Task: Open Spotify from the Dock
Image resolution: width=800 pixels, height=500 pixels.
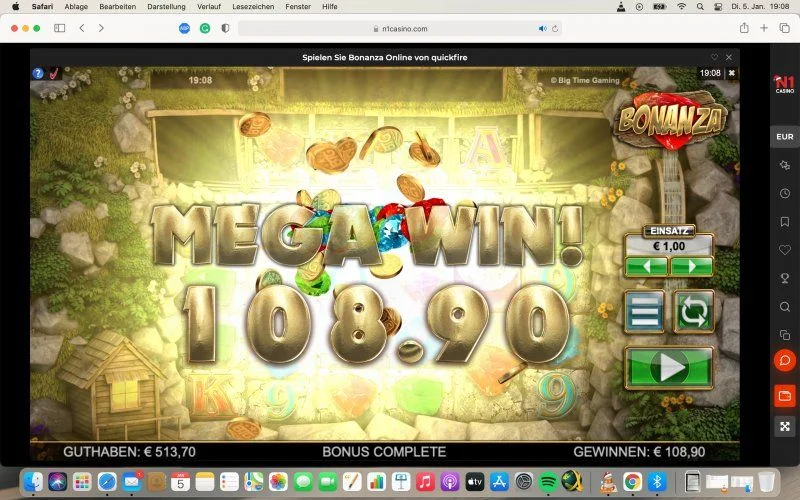Action: pos(548,482)
